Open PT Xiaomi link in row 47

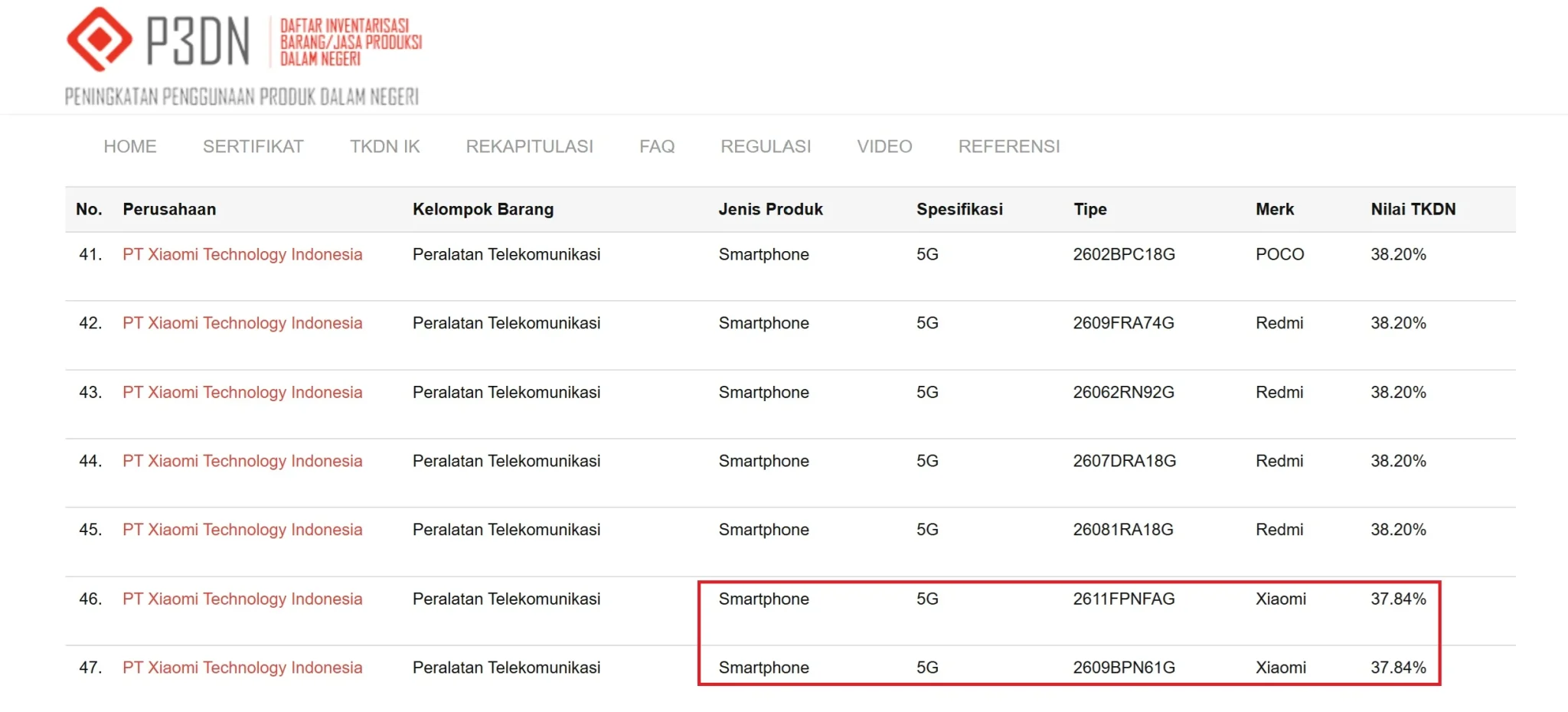click(243, 668)
